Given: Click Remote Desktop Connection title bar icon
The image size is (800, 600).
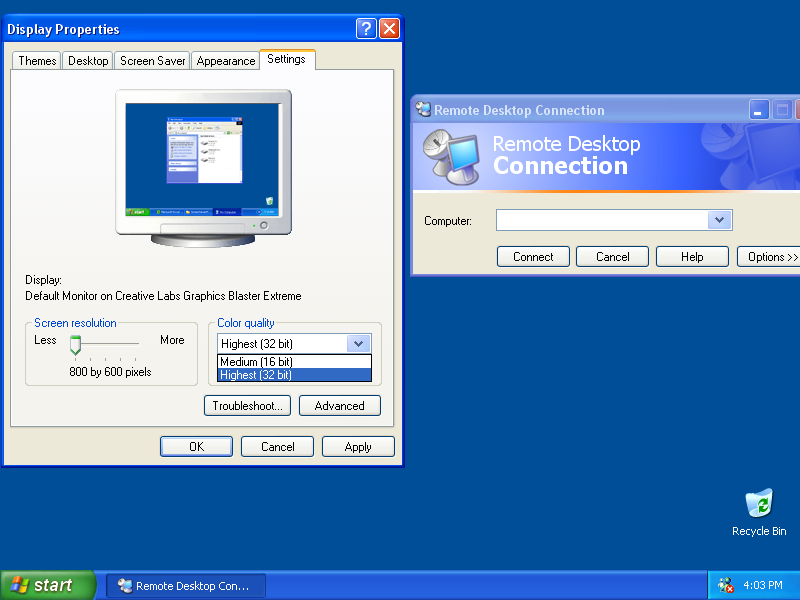Looking at the screenshot, I should click(423, 109).
